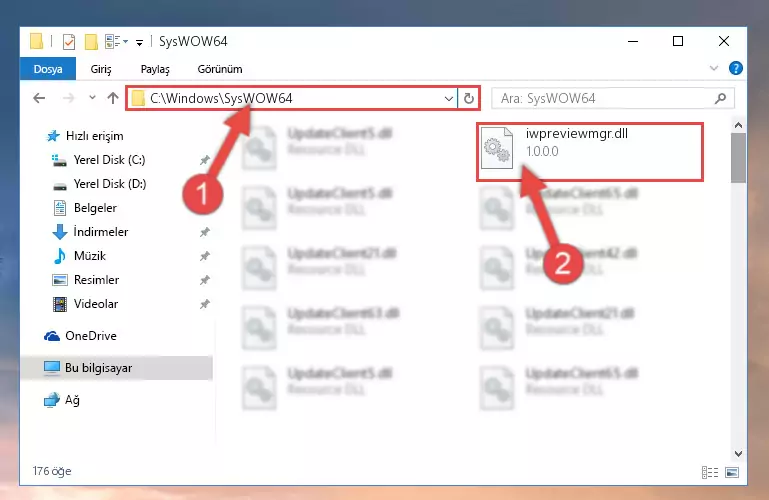
Task: Switch to the Giriş ribbon tab
Action: click(x=101, y=69)
